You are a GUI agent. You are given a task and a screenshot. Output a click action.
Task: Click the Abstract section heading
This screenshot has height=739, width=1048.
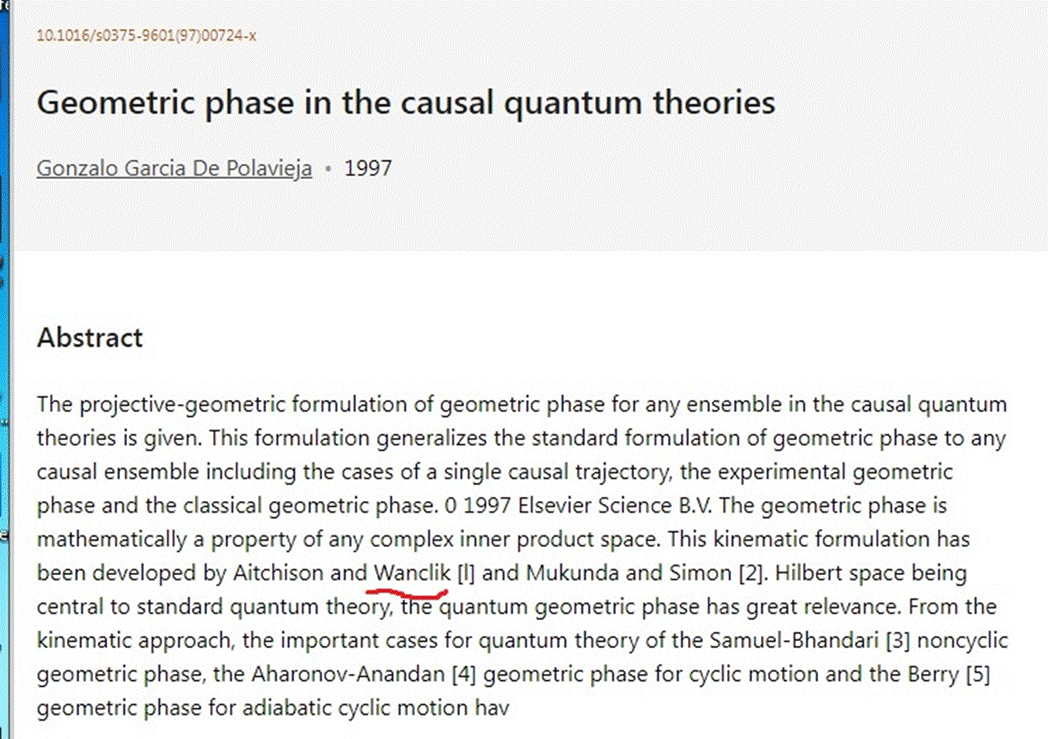tap(90, 337)
